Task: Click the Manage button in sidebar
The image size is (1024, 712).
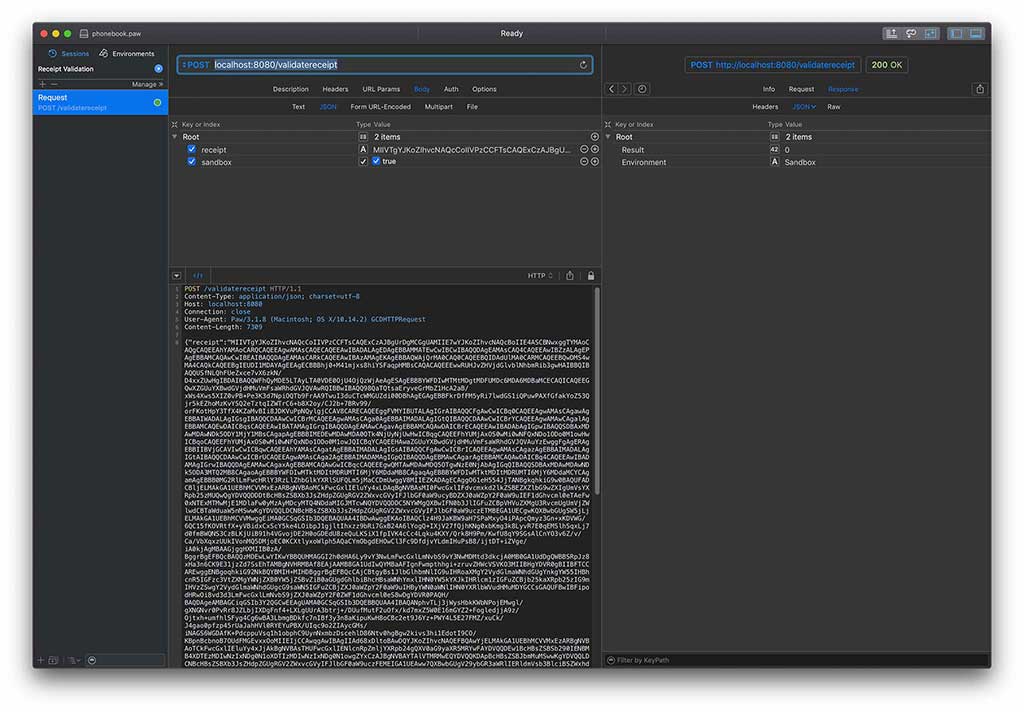Action: tap(145, 84)
